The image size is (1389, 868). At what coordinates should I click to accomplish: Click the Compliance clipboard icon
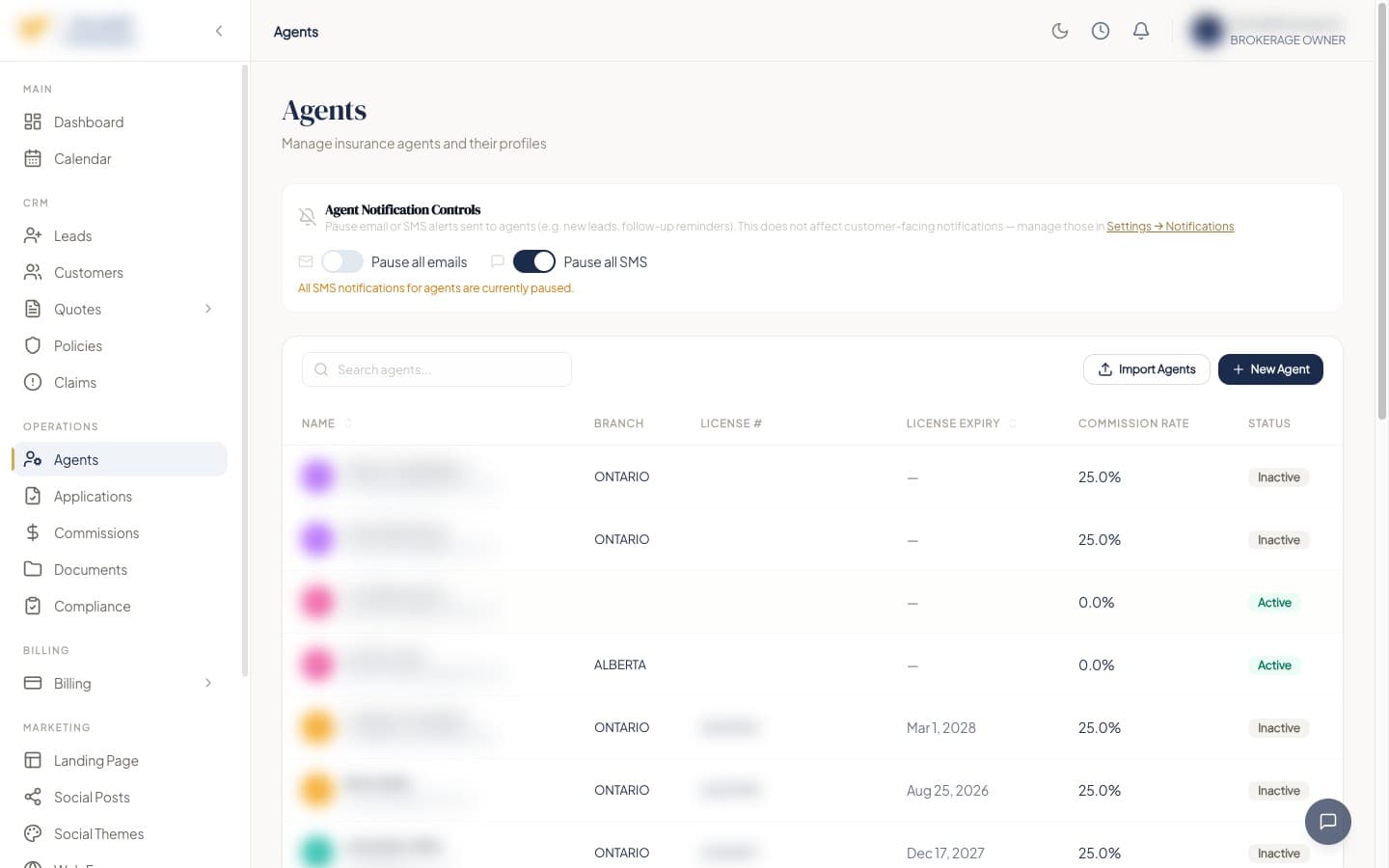[33, 606]
